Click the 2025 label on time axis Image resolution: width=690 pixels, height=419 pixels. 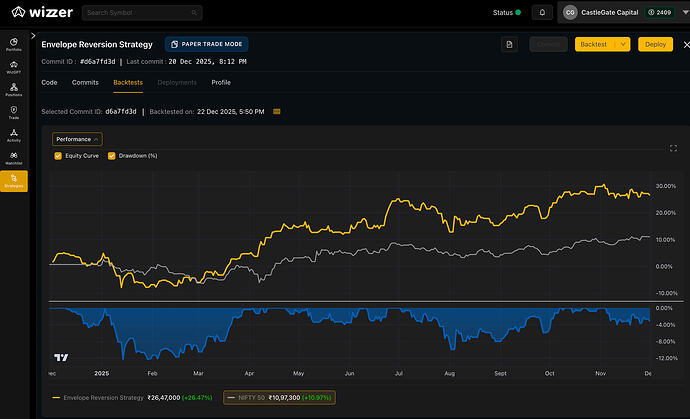pyautogui.click(x=102, y=373)
